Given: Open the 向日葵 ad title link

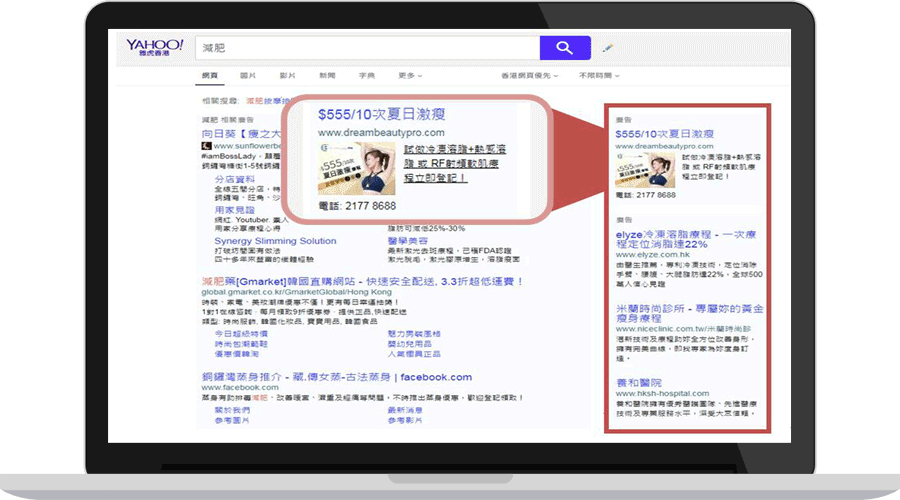Looking at the screenshot, I should click(241, 134).
